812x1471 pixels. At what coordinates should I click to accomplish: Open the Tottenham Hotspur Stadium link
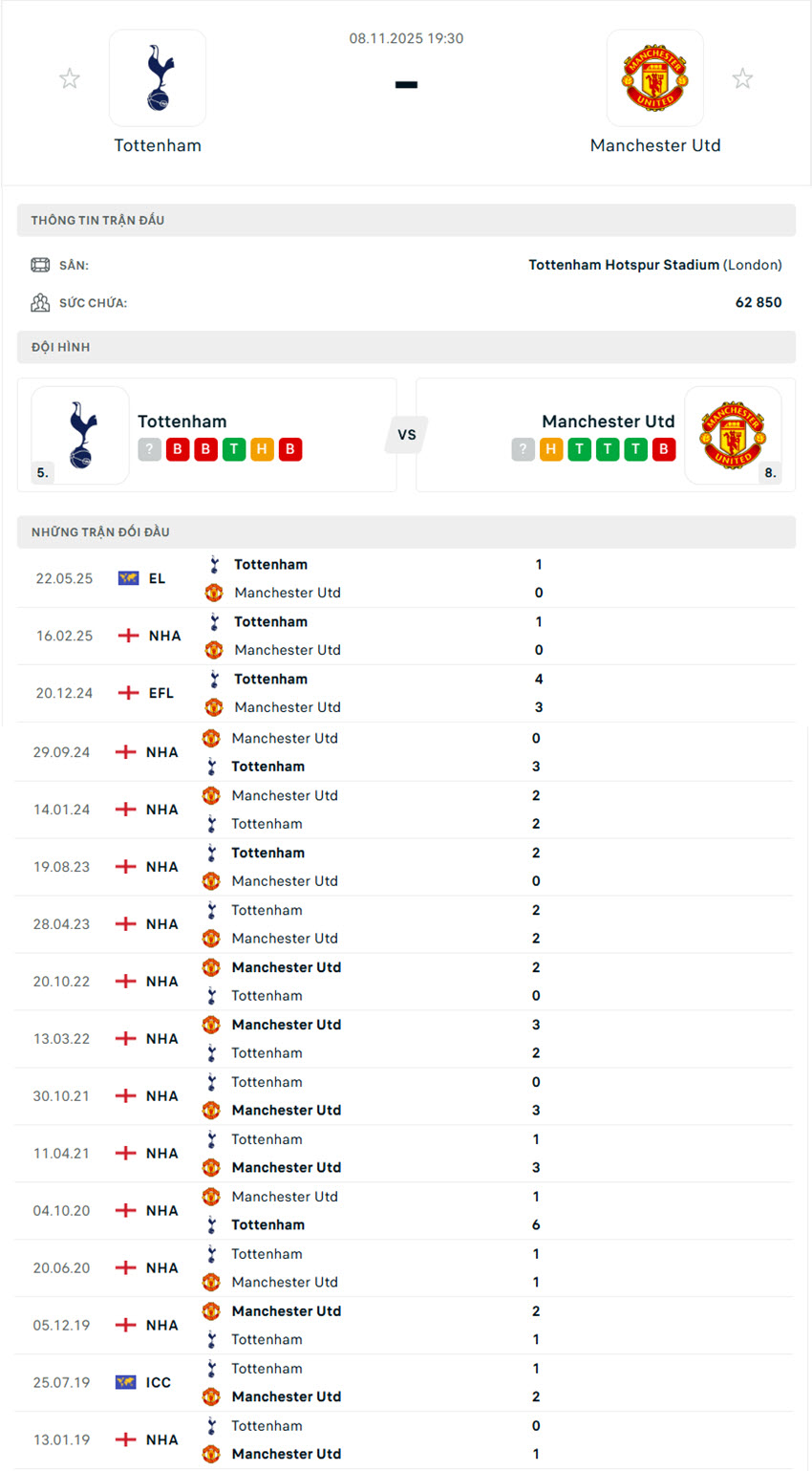[x=621, y=265]
